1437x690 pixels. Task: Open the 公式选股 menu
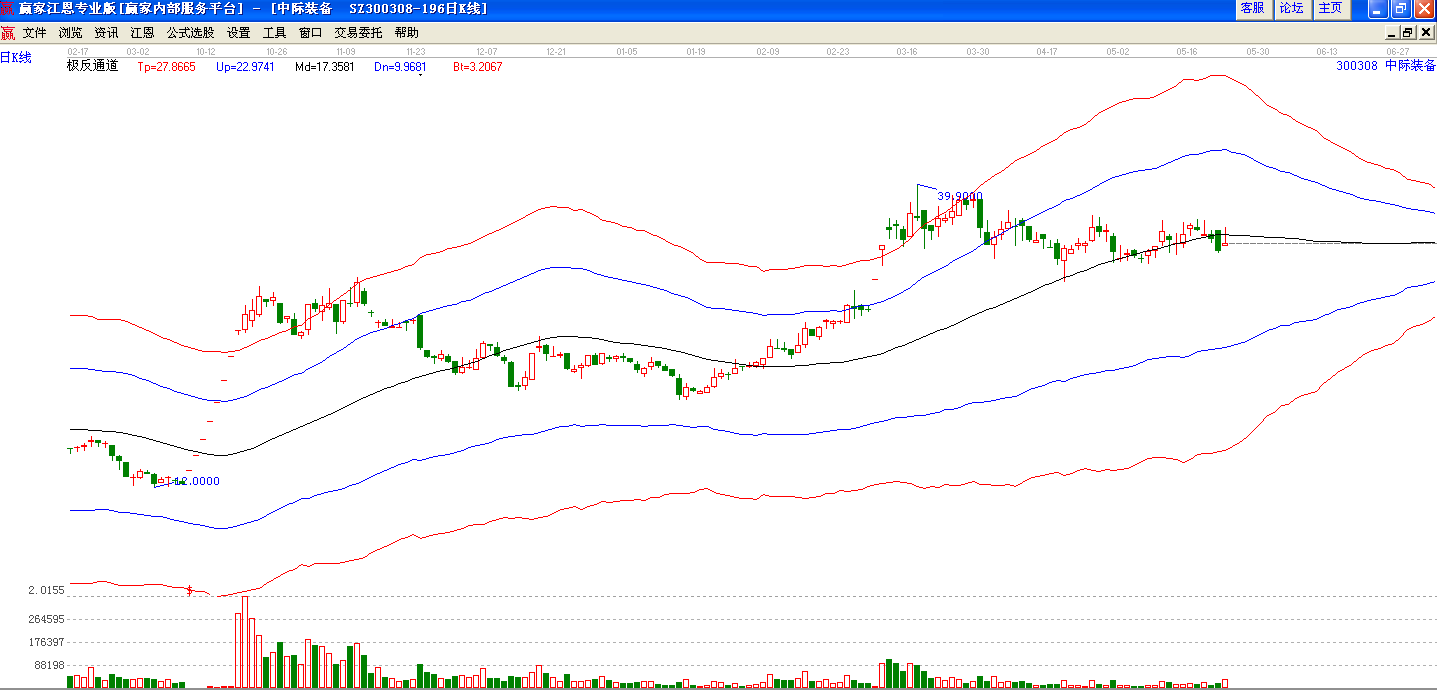pyautogui.click(x=191, y=33)
